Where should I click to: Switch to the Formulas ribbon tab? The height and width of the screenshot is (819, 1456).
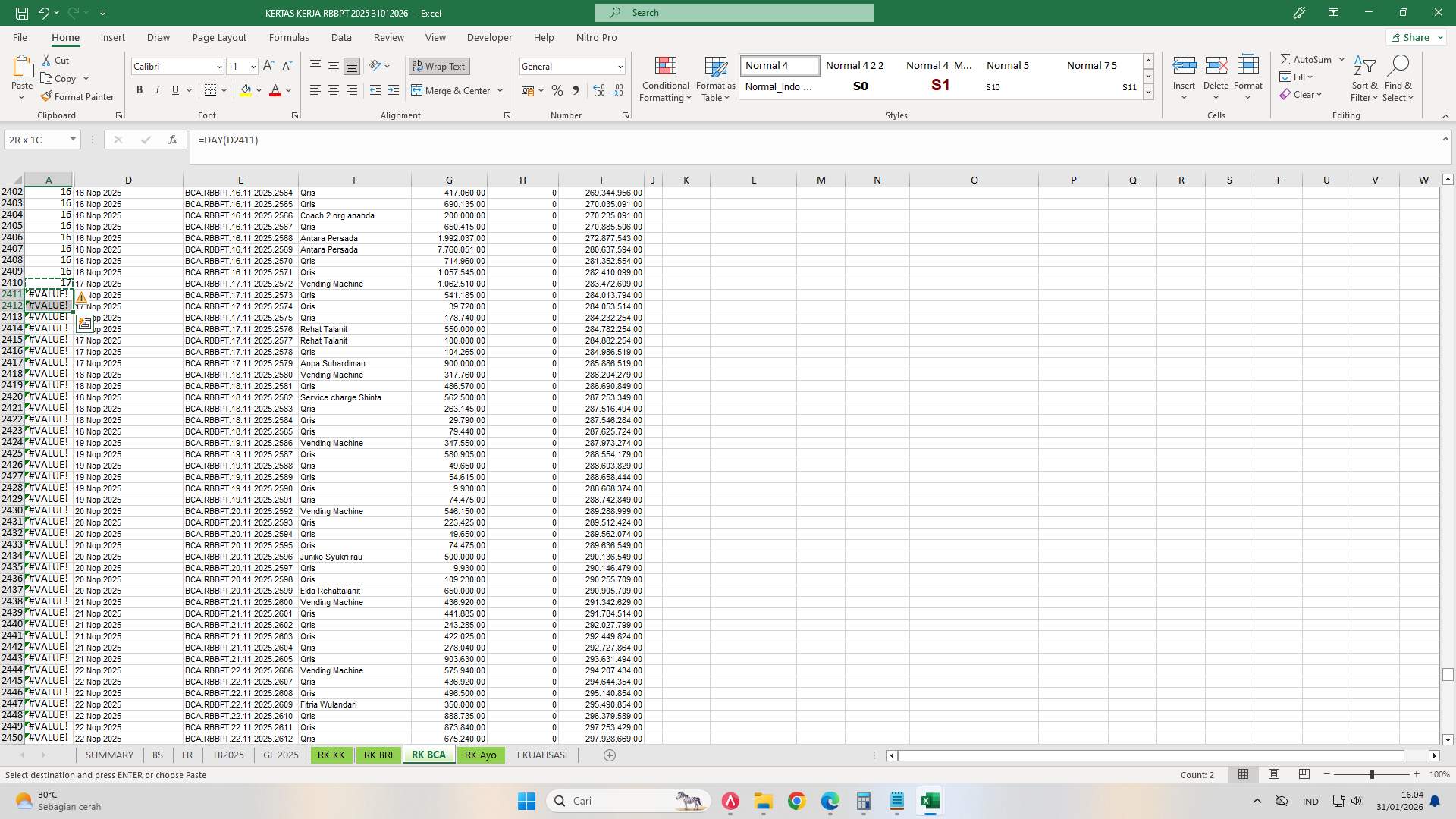[289, 37]
